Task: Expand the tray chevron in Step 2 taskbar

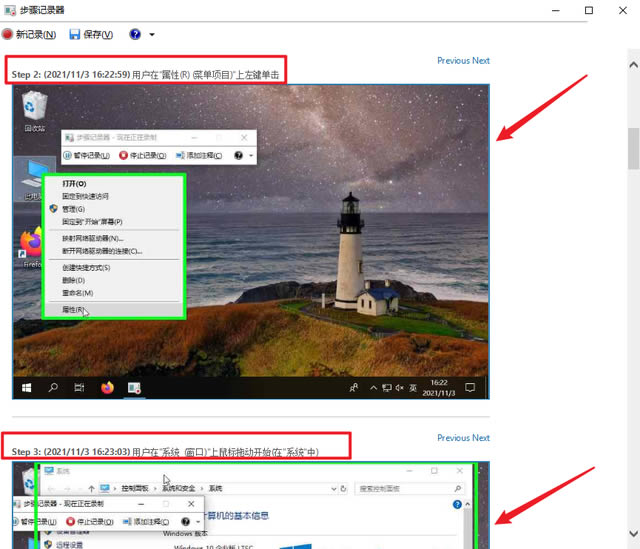Action: [373, 388]
